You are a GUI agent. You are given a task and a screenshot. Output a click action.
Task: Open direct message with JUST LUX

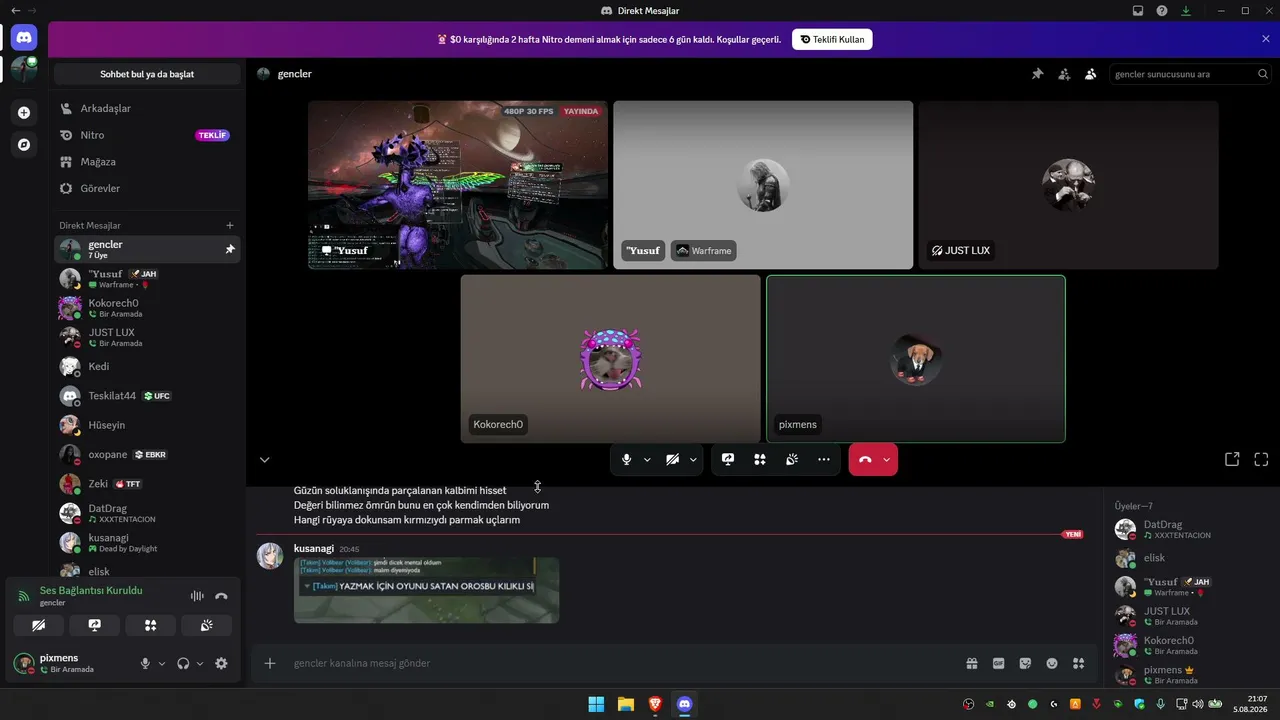point(147,337)
